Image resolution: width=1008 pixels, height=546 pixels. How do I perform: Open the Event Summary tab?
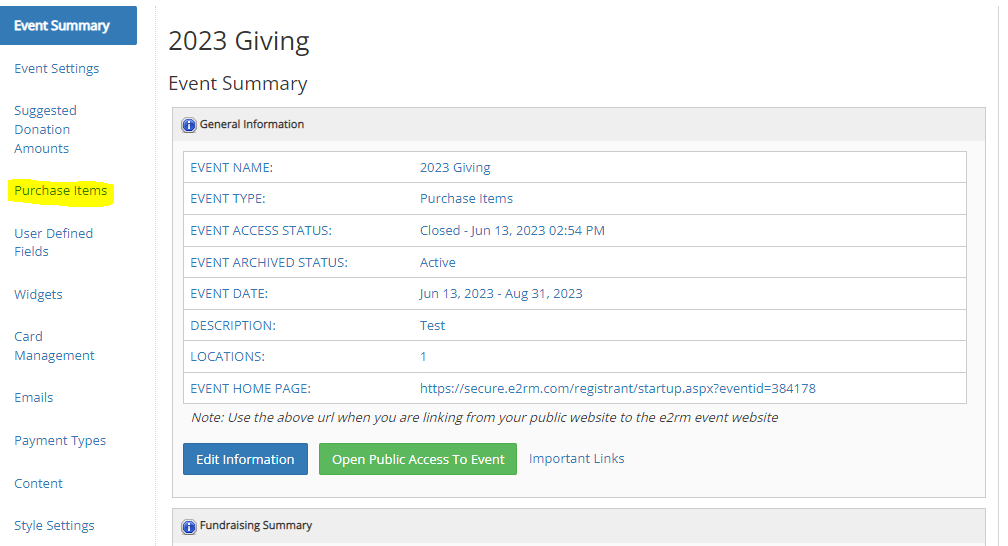pos(68,26)
